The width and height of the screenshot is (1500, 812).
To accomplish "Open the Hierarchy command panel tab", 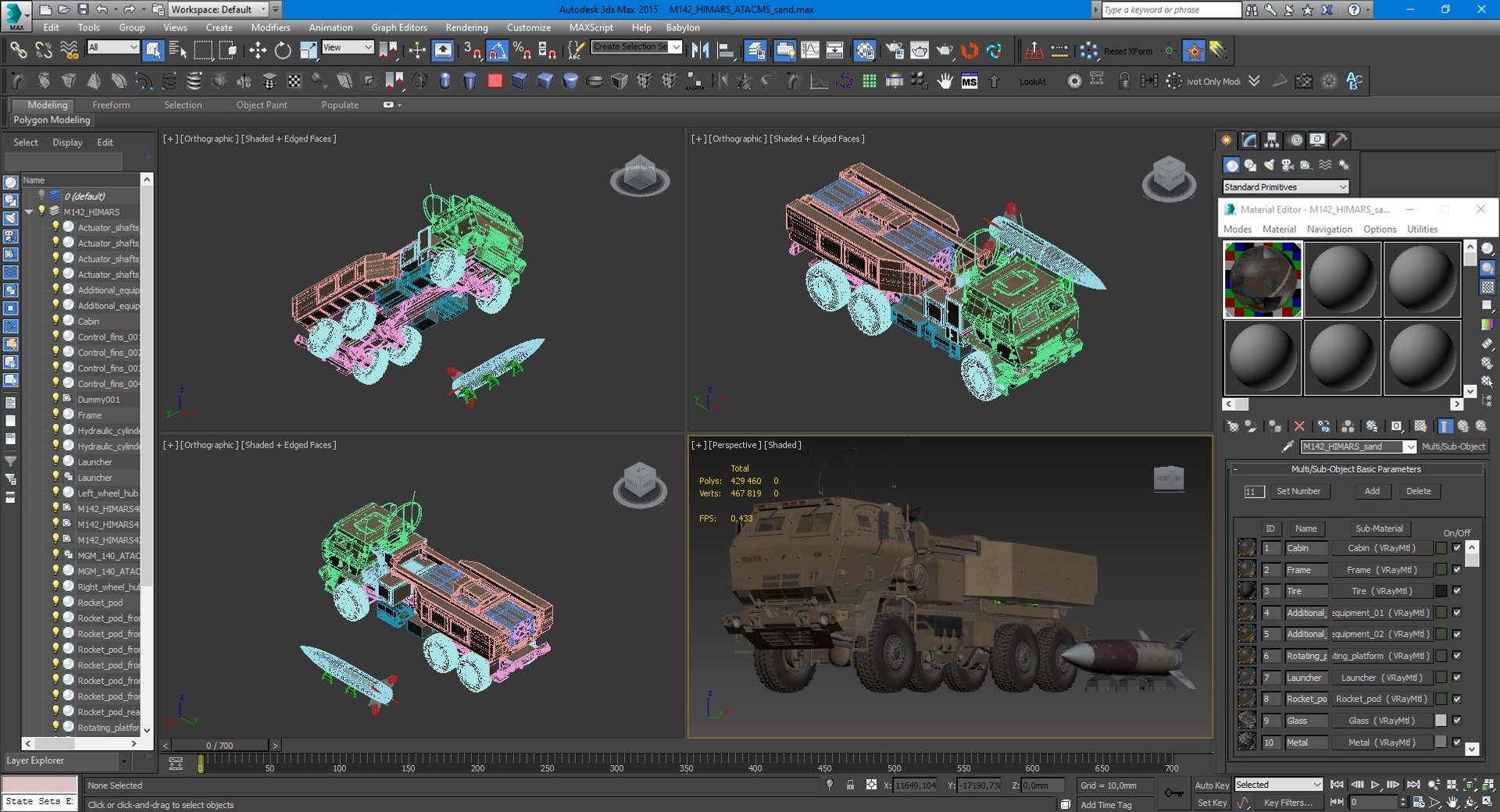I will pos(1272,140).
